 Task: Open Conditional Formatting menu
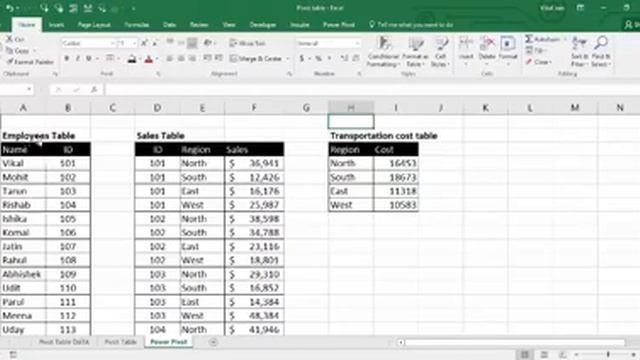pos(383,51)
